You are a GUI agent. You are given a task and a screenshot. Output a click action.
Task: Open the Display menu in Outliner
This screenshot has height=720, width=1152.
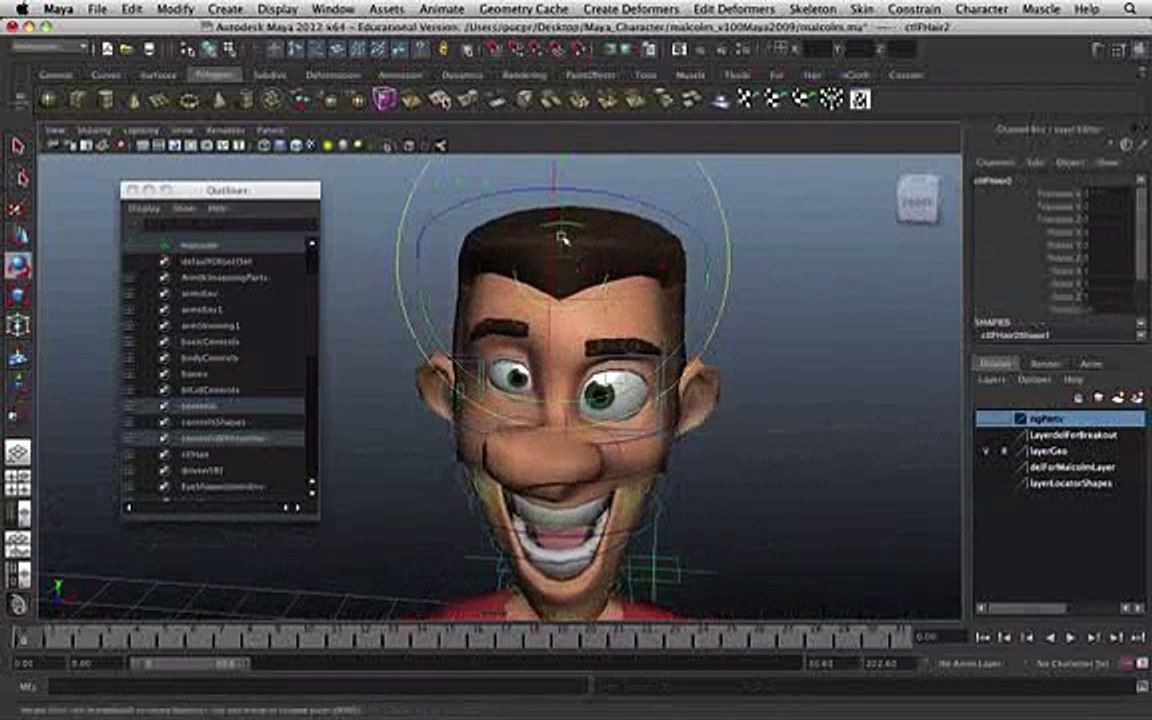click(x=144, y=209)
